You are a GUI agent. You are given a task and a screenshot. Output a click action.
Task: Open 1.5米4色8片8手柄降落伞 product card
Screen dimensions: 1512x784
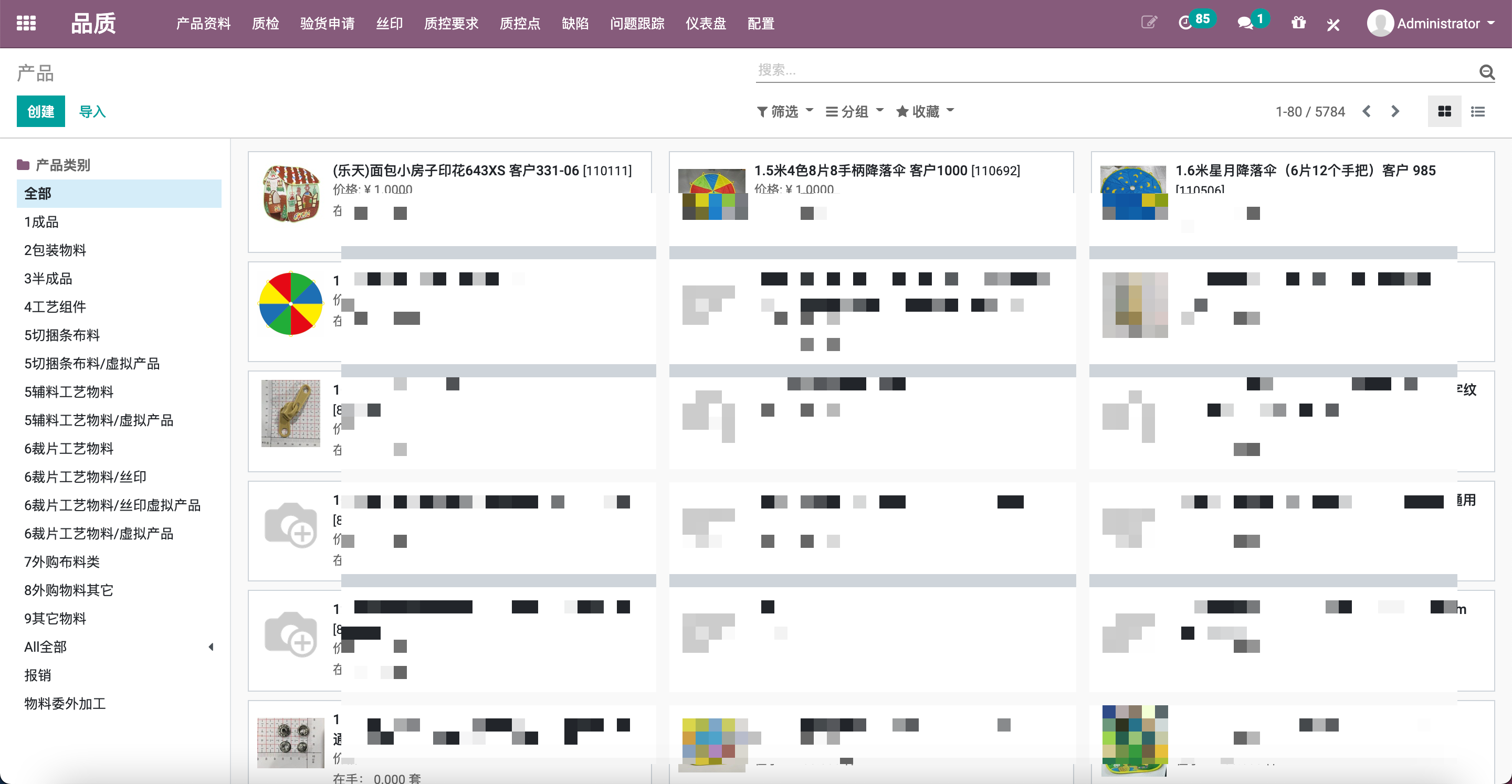tap(871, 202)
